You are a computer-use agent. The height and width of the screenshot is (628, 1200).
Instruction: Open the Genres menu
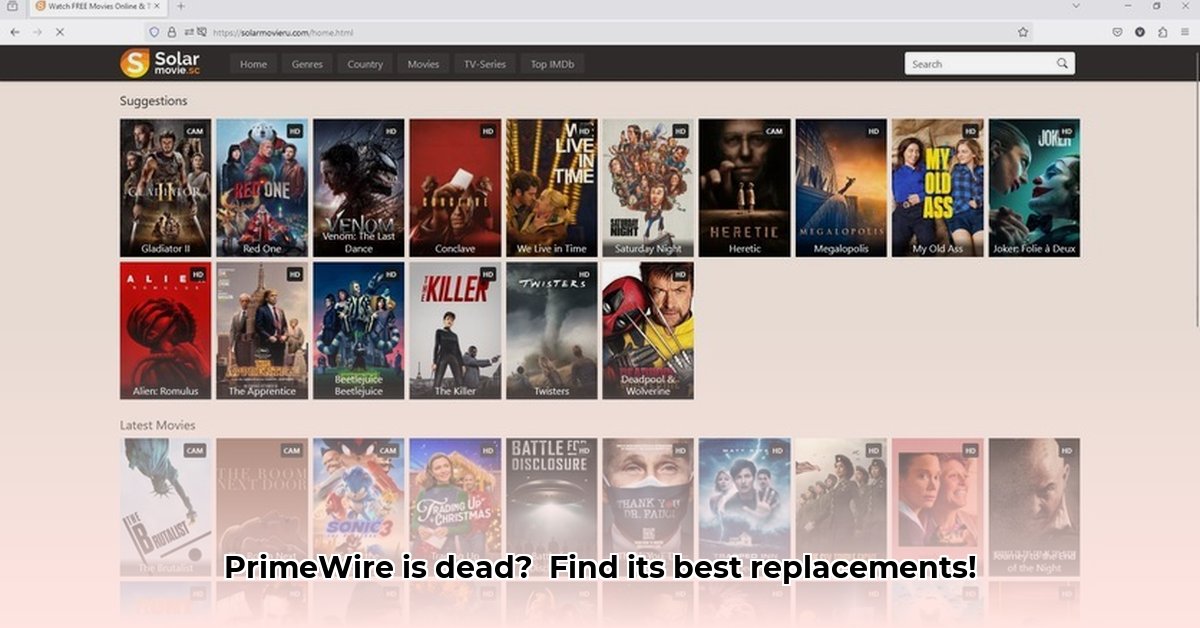point(307,64)
